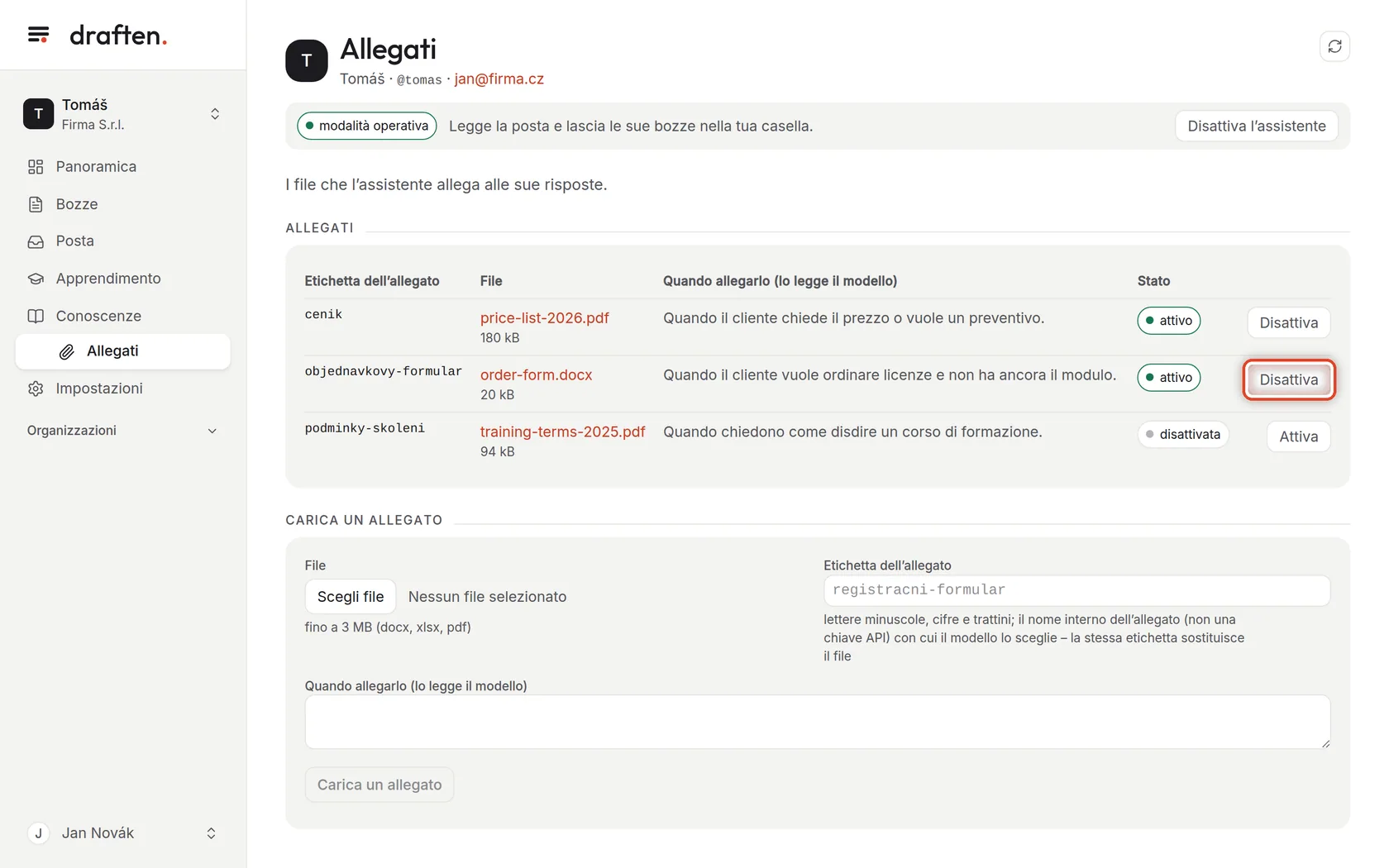The width and height of the screenshot is (1389, 868).
Task: Click the Carica un allegato button
Action: [379, 785]
